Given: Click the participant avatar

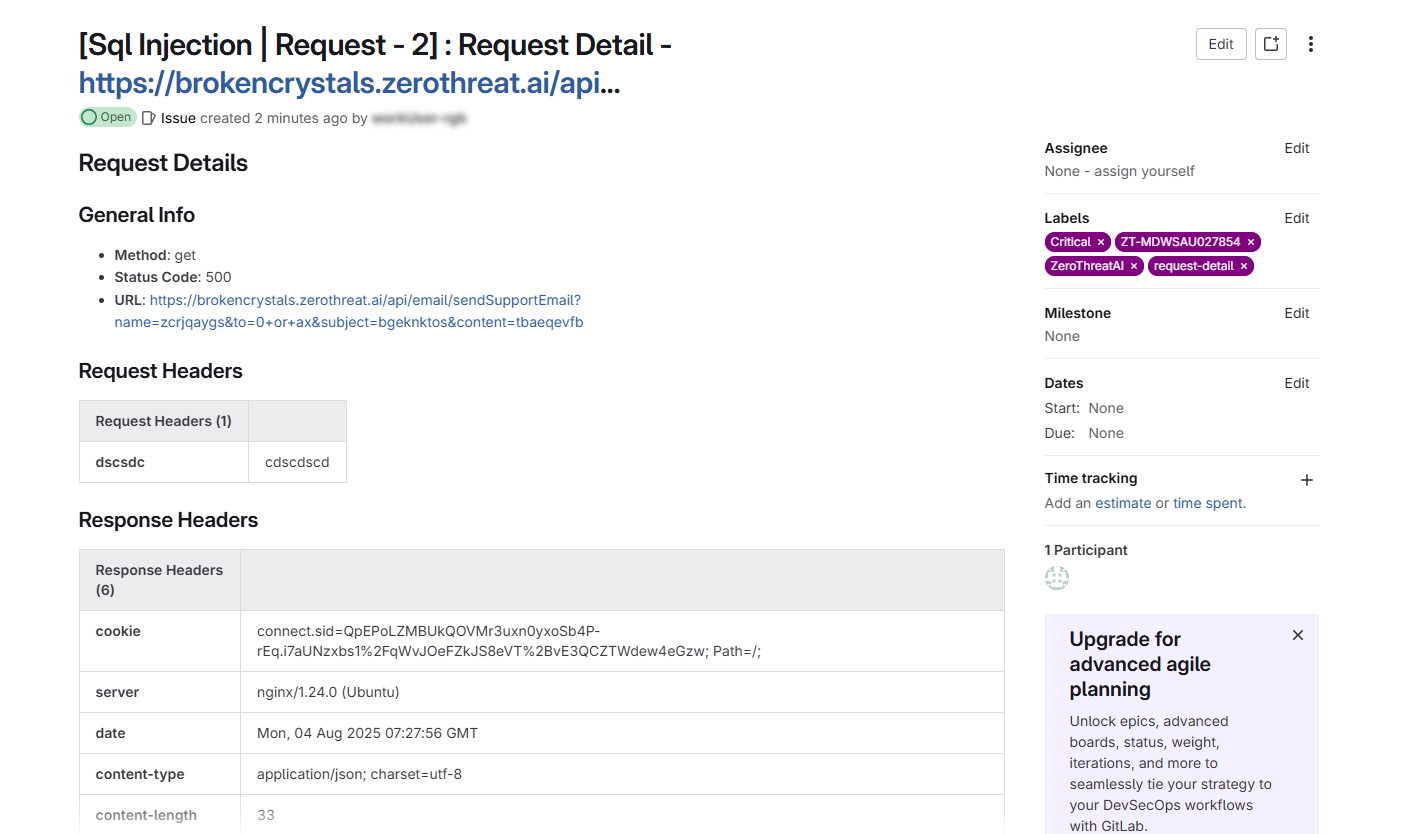Looking at the screenshot, I should tap(1057, 578).
